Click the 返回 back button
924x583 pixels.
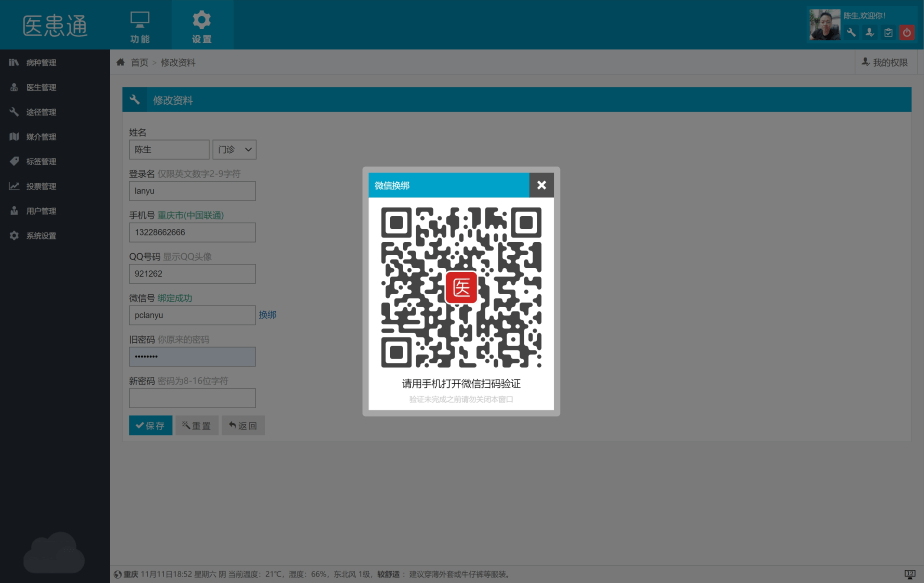tap(243, 426)
